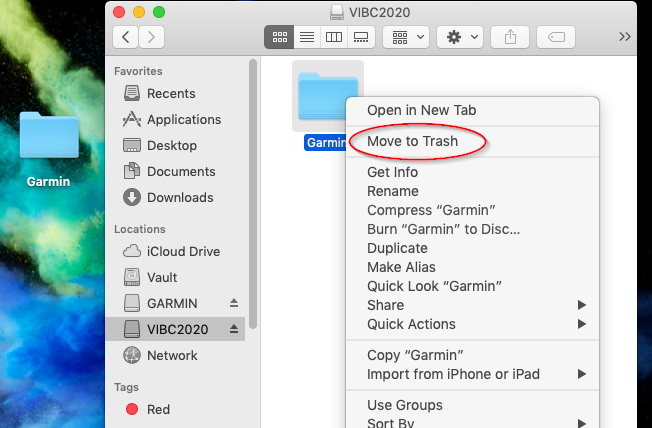Choose Rename from context menu

[x=472, y=191]
